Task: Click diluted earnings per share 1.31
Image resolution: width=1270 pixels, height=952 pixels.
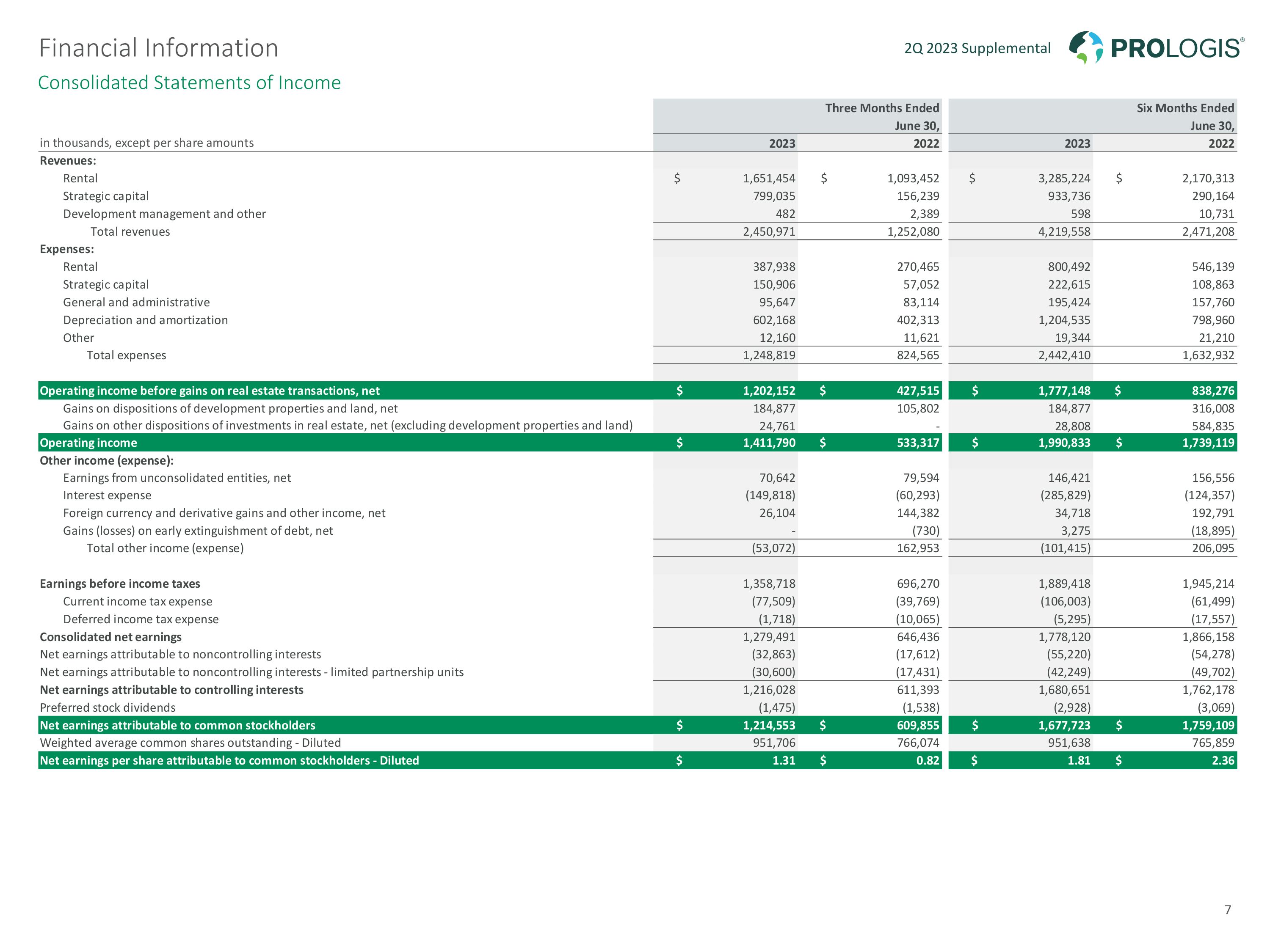Action: click(784, 760)
